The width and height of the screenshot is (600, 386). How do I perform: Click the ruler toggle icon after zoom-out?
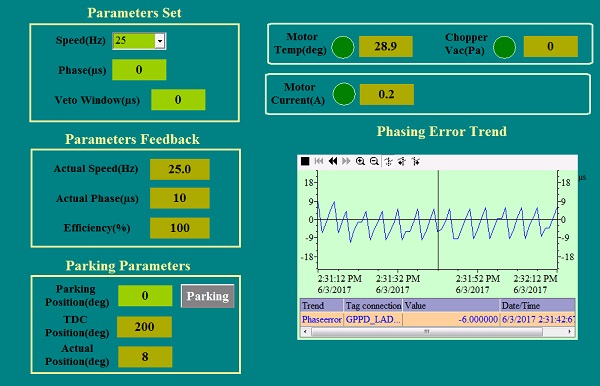tap(388, 161)
